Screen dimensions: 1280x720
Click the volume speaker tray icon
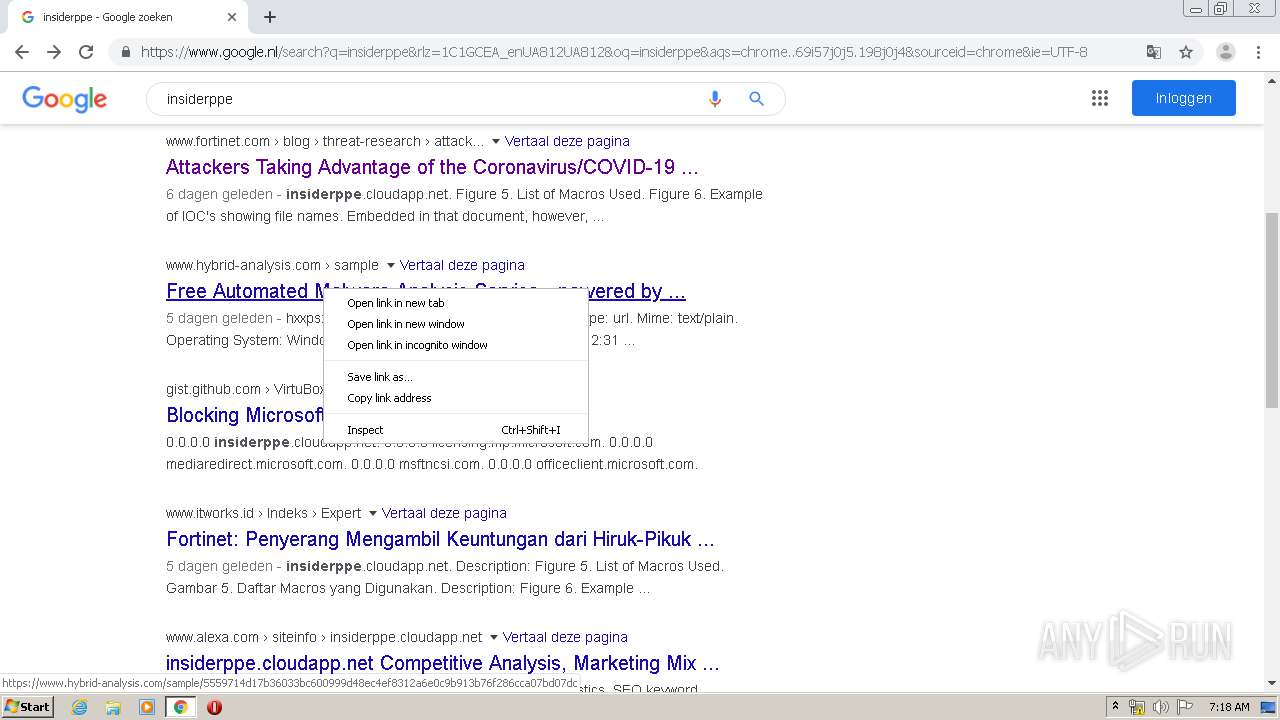(x=1161, y=707)
